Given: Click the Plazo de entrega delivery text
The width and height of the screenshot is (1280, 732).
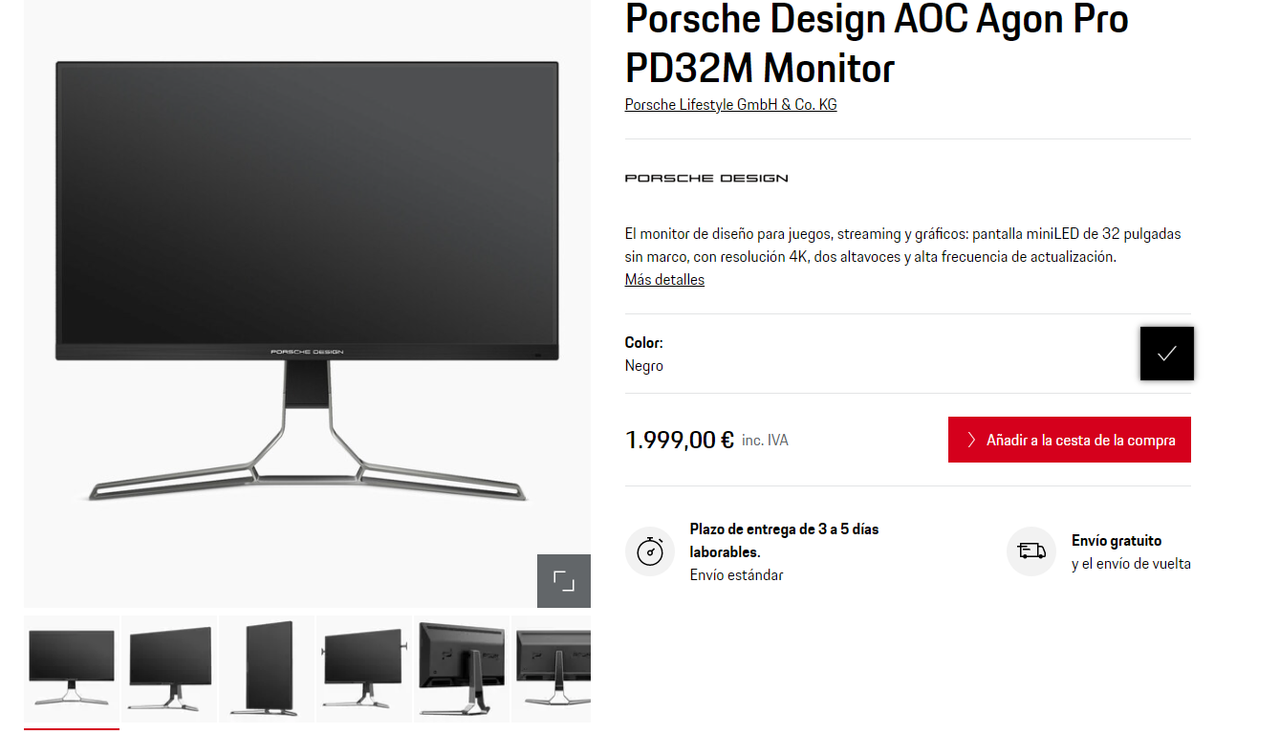Looking at the screenshot, I should point(784,540).
